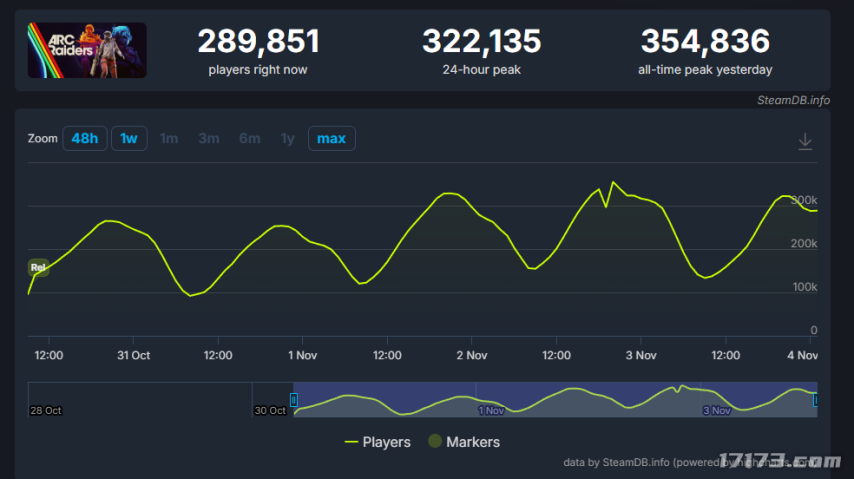Click the navigator's right range handle
The height and width of the screenshot is (479, 854).
[x=816, y=400]
